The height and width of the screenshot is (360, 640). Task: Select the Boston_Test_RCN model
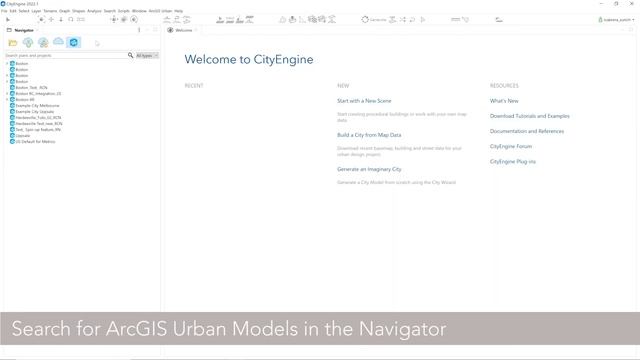pos(29,87)
